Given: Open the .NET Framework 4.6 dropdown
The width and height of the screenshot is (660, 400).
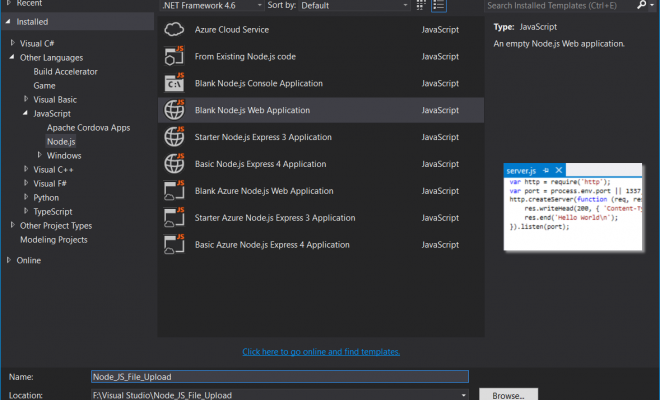Looking at the screenshot, I should (x=212, y=5).
